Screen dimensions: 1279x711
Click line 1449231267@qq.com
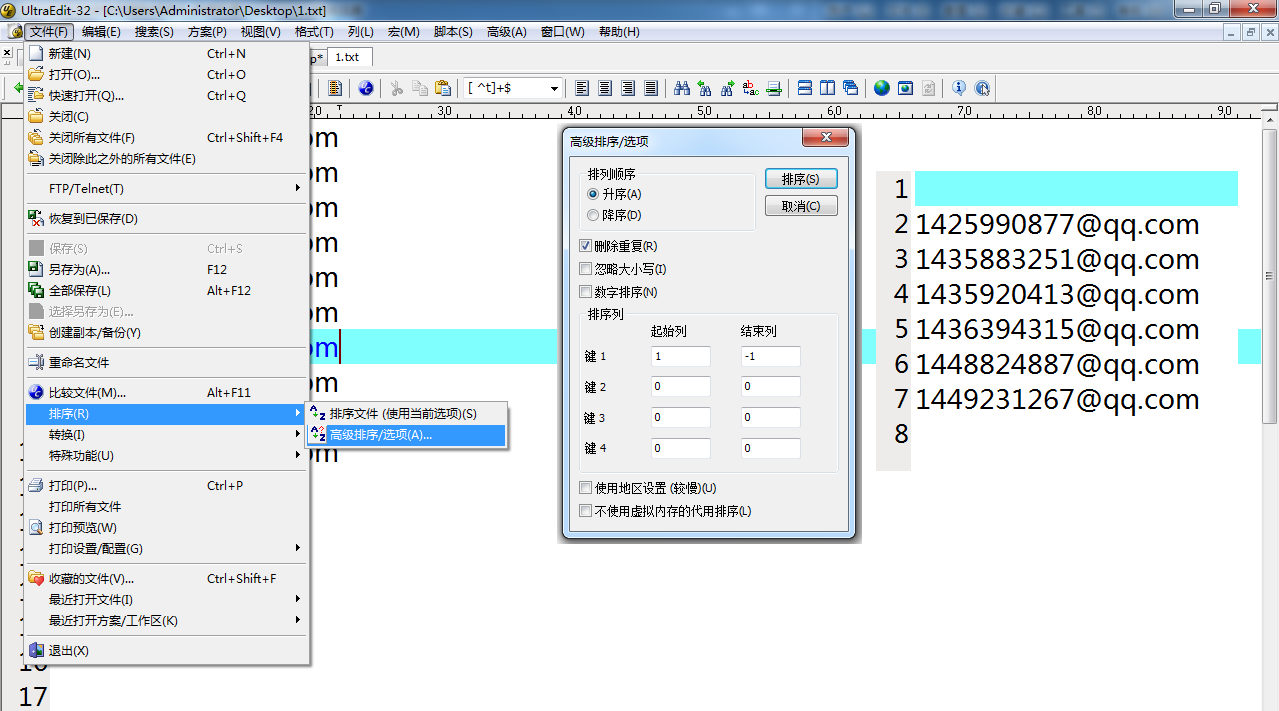[1057, 399]
